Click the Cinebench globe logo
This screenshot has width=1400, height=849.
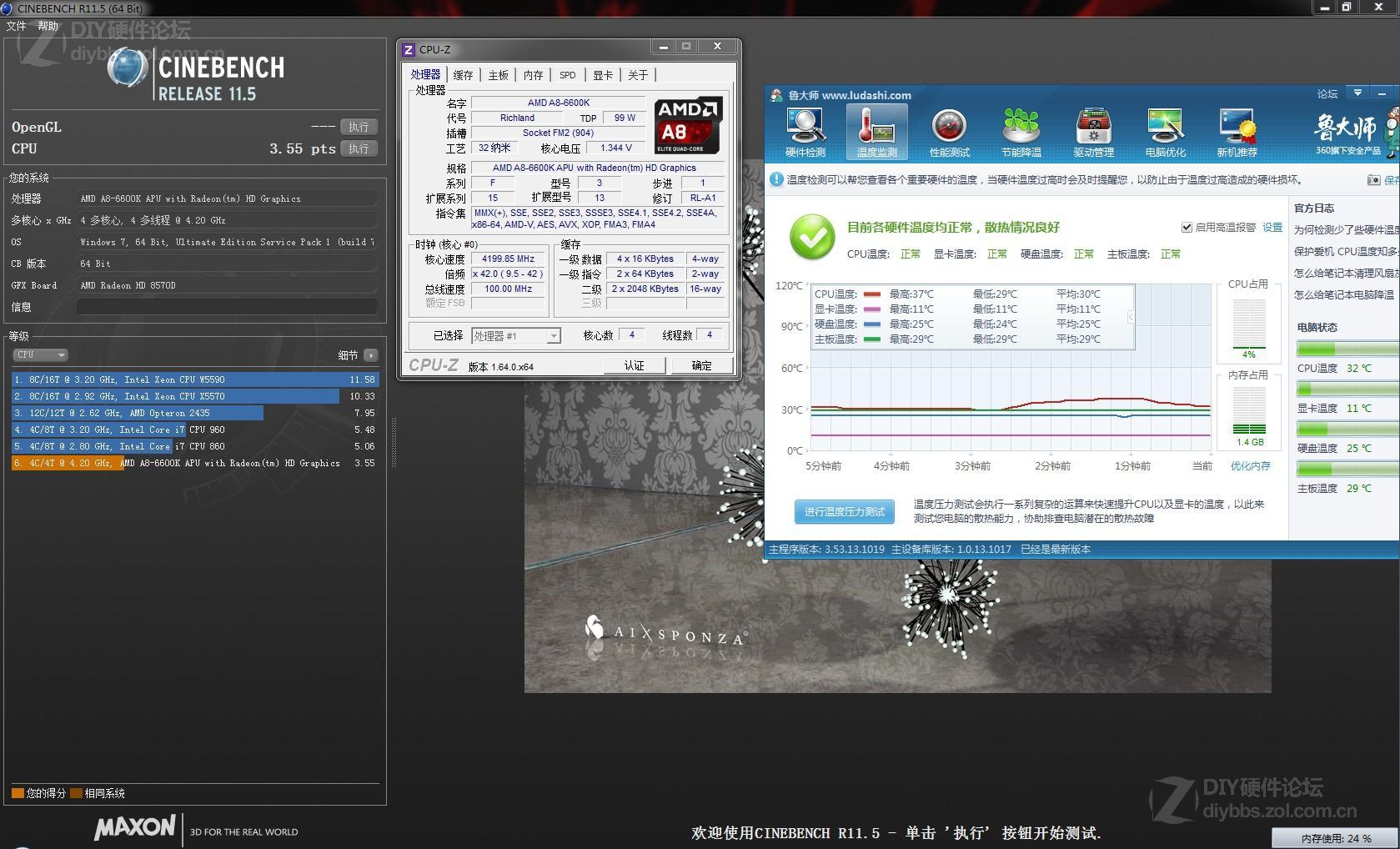(128, 67)
